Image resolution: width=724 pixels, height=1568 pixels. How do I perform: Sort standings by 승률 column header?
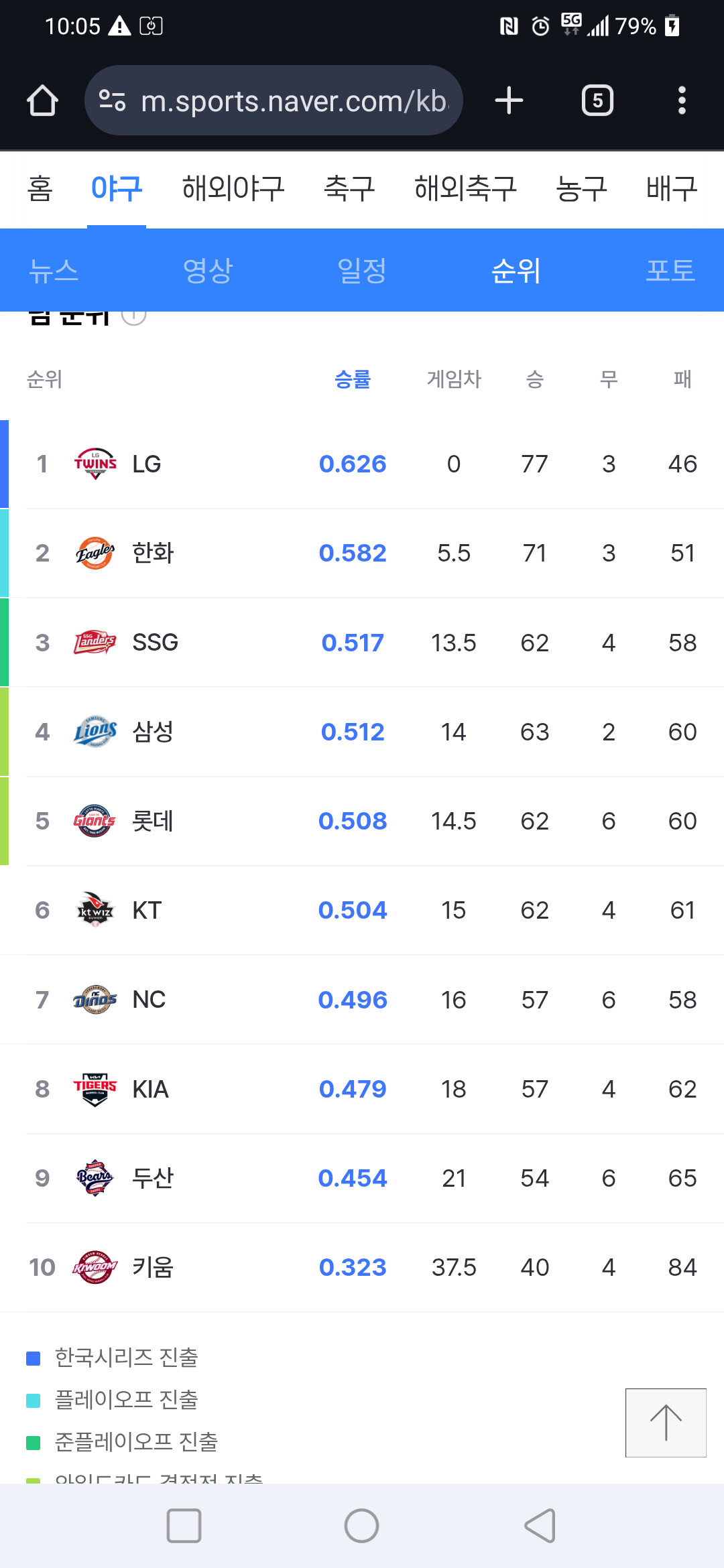click(x=353, y=379)
